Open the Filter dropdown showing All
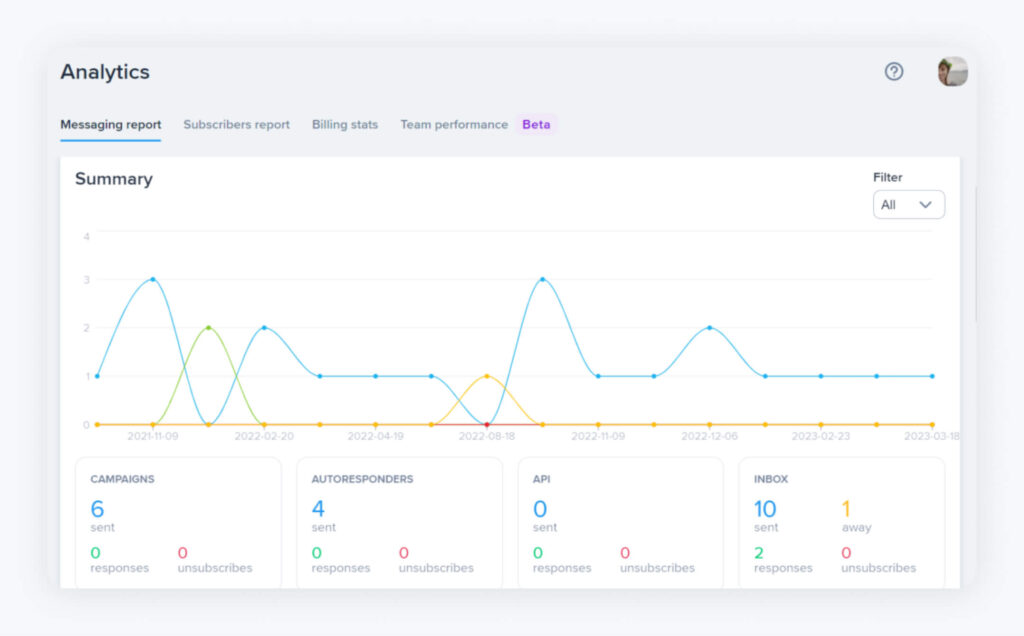This screenshot has width=1024, height=636. 908,204
